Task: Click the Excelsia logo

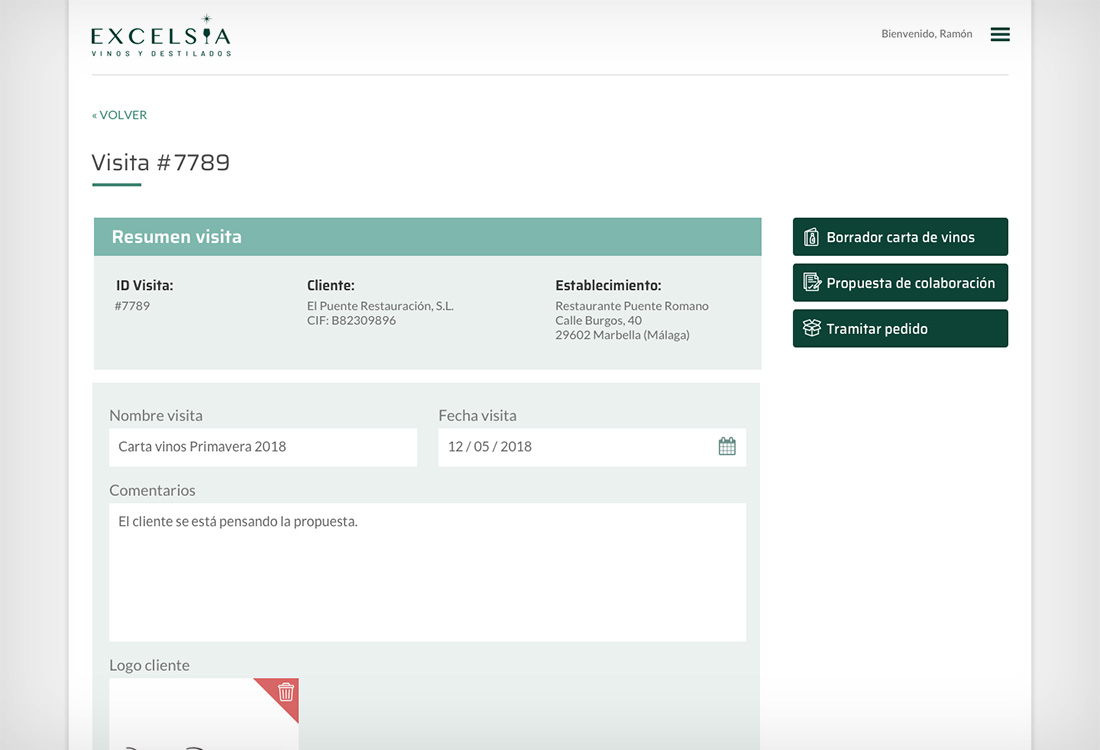Action: click(x=161, y=36)
